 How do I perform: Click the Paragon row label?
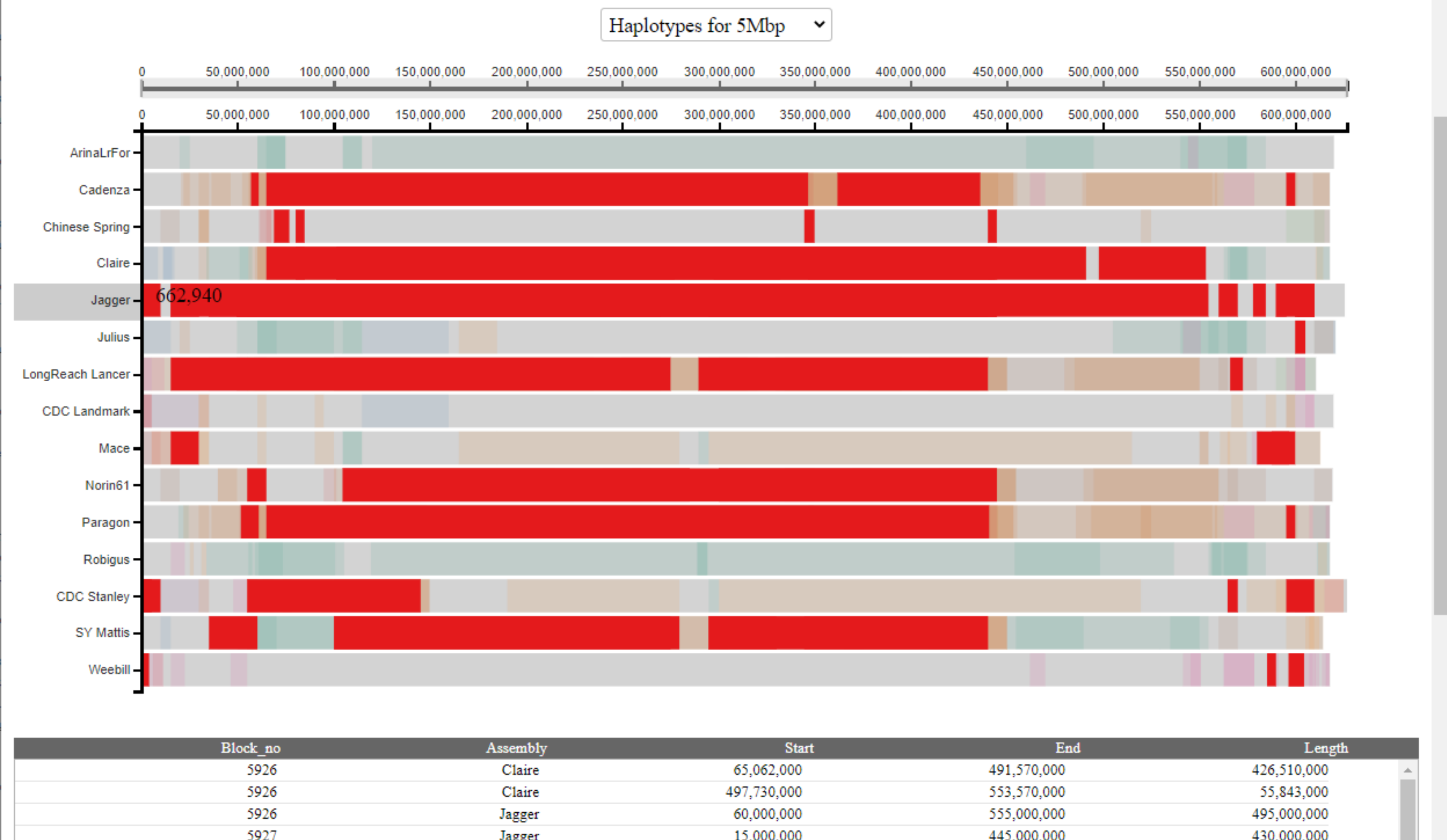pyautogui.click(x=106, y=522)
